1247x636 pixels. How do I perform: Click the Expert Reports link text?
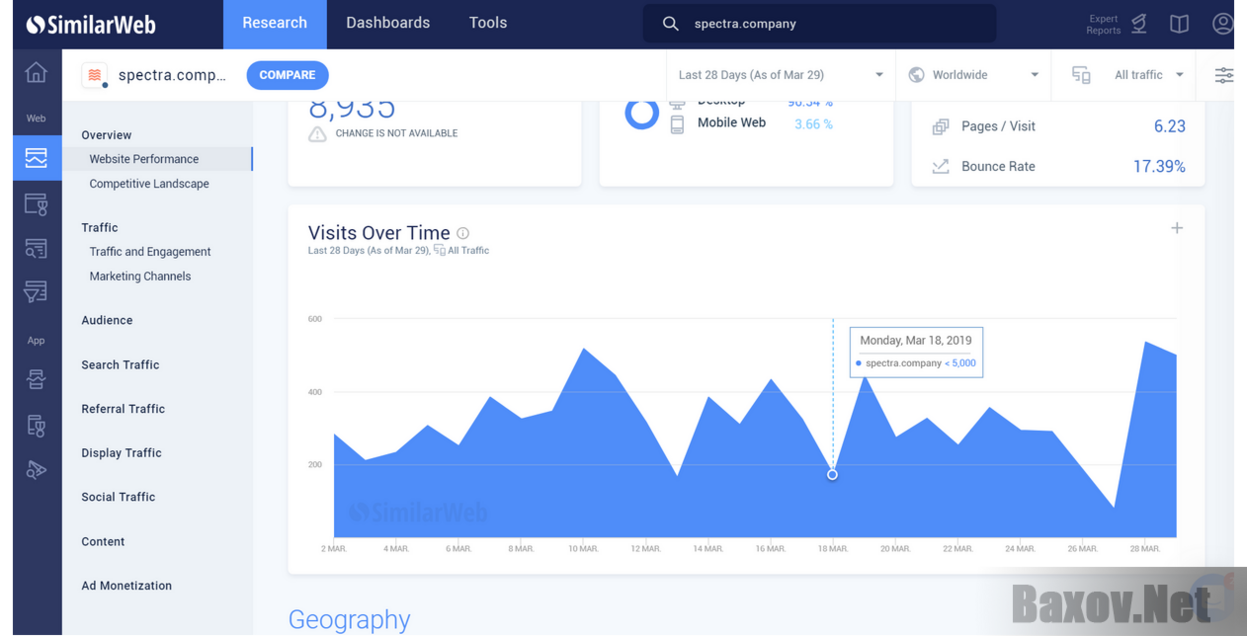[1104, 25]
